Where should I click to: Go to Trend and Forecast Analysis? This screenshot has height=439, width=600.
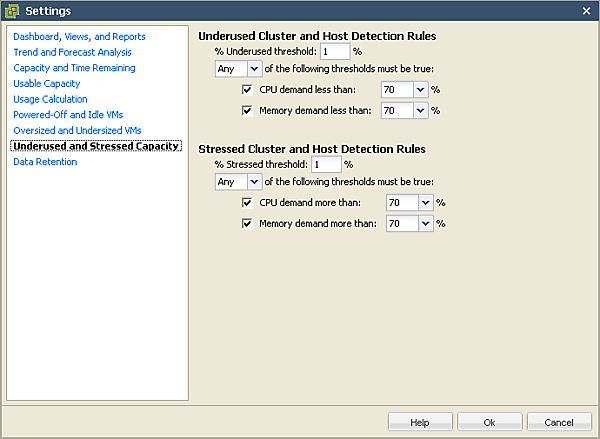pos(72,52)
